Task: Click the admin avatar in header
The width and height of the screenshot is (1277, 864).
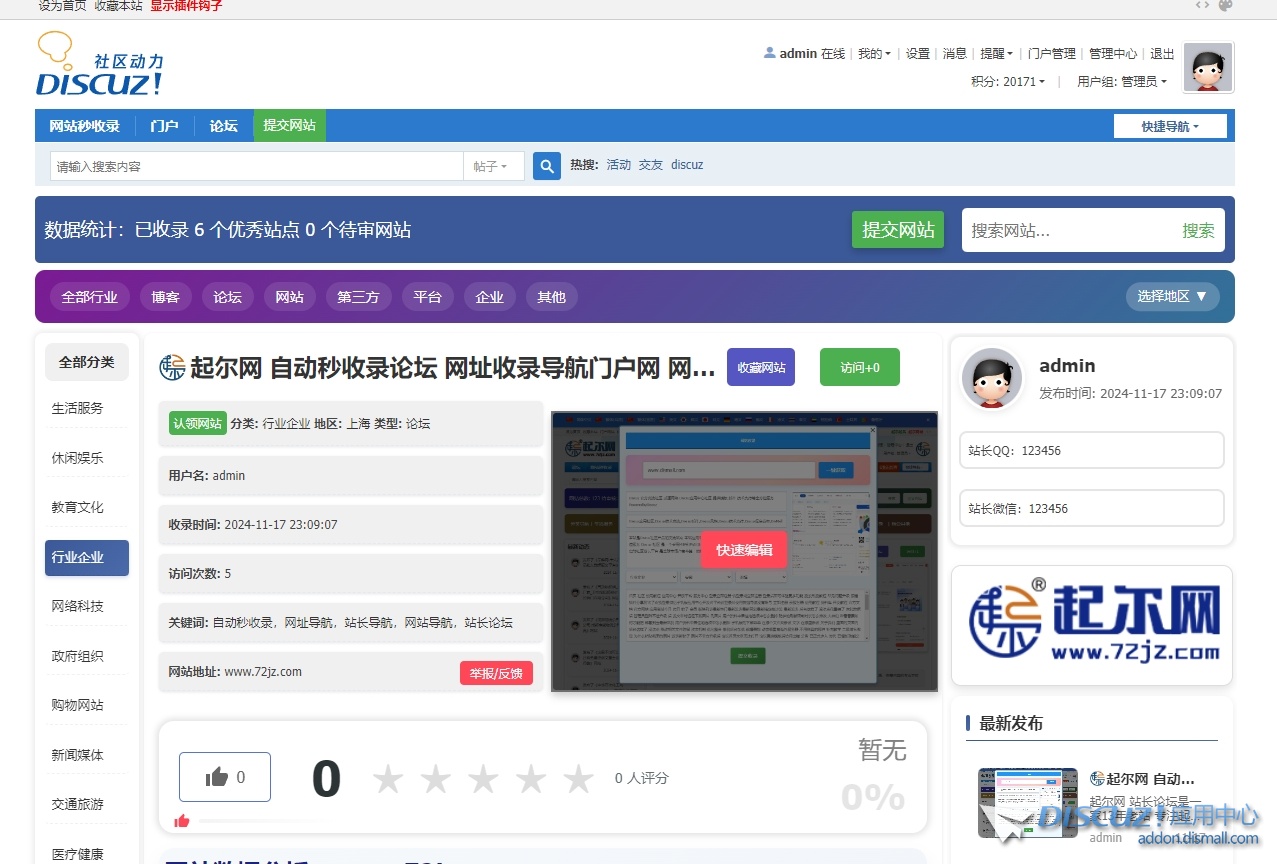Action: (x=1208, y=68)
